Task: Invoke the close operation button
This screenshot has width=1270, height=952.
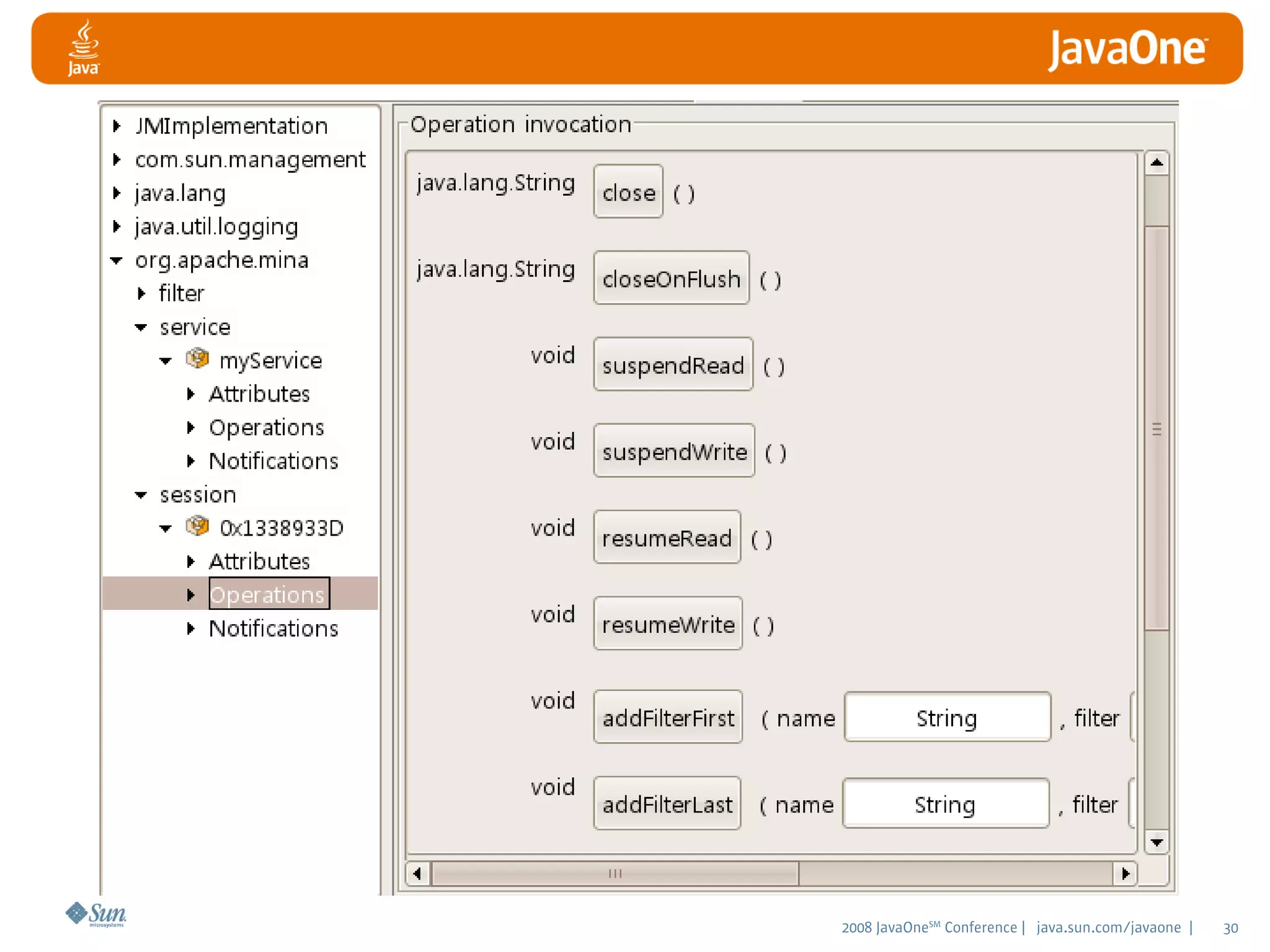Action: 628,192
